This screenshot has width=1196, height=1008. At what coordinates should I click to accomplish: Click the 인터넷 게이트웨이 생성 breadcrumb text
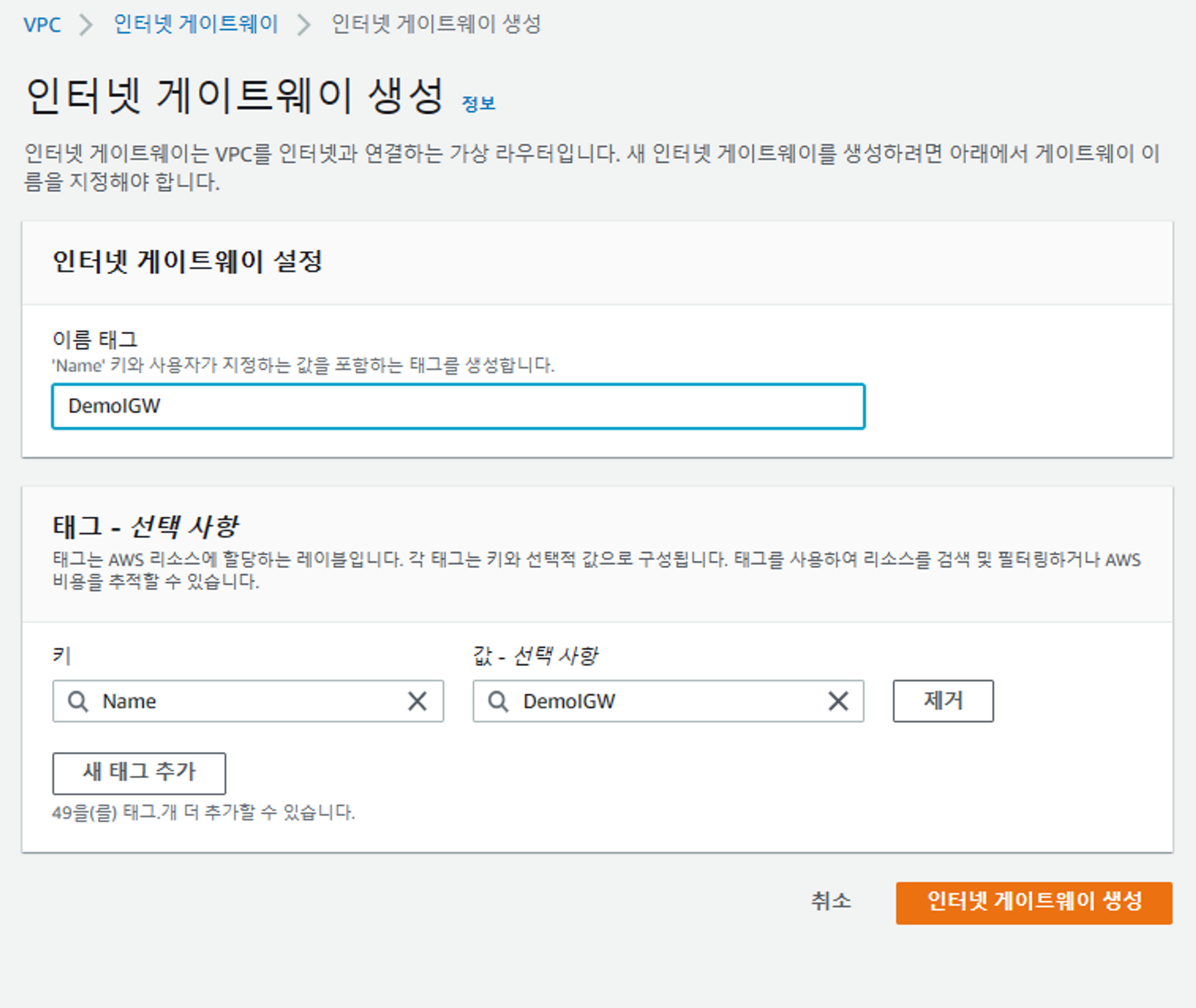tap(436, 24)
